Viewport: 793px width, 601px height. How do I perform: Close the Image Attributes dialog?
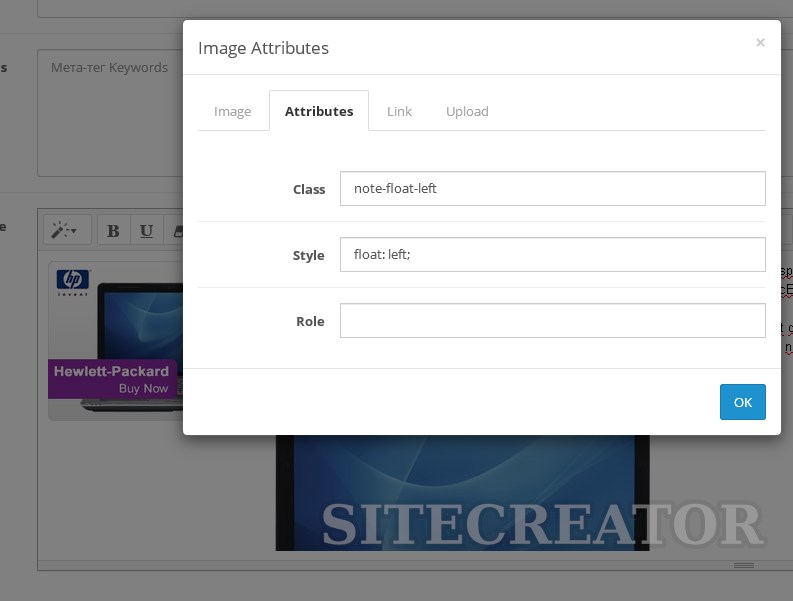tap(760, 43)
